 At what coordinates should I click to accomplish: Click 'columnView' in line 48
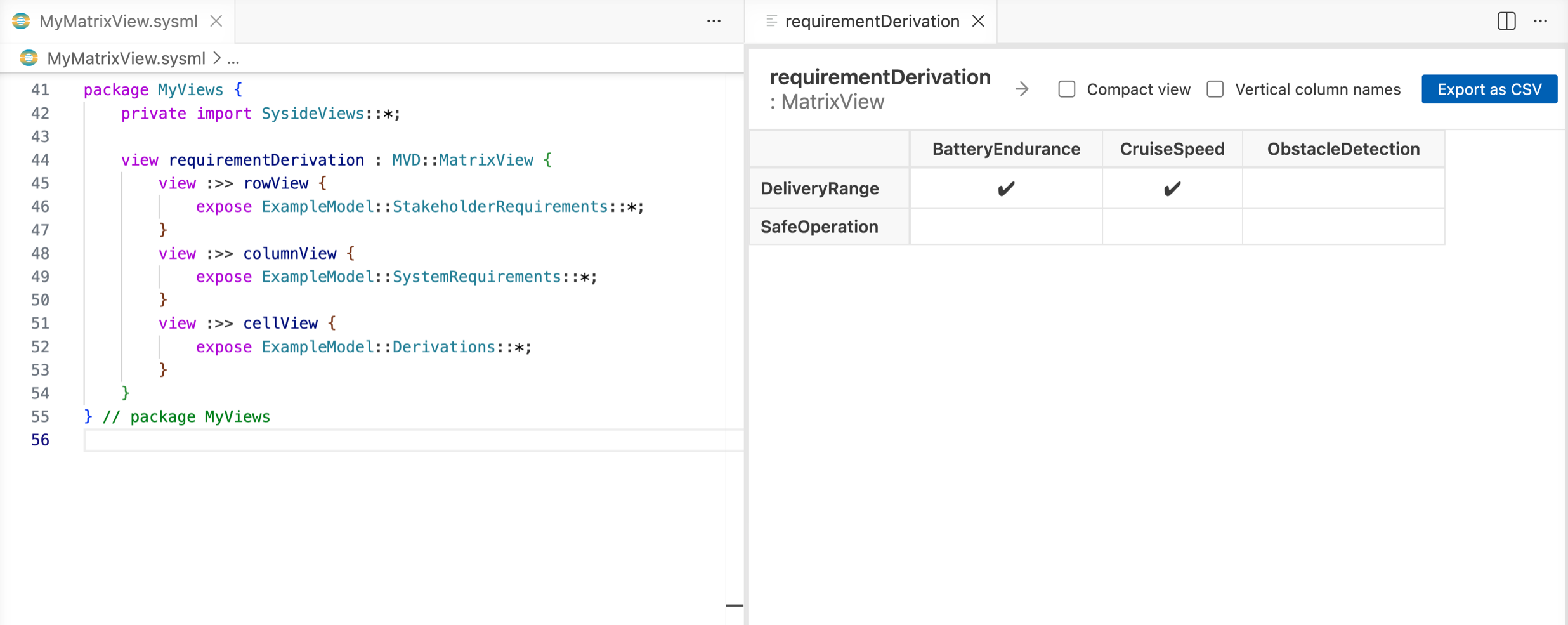tap(290, 253)
